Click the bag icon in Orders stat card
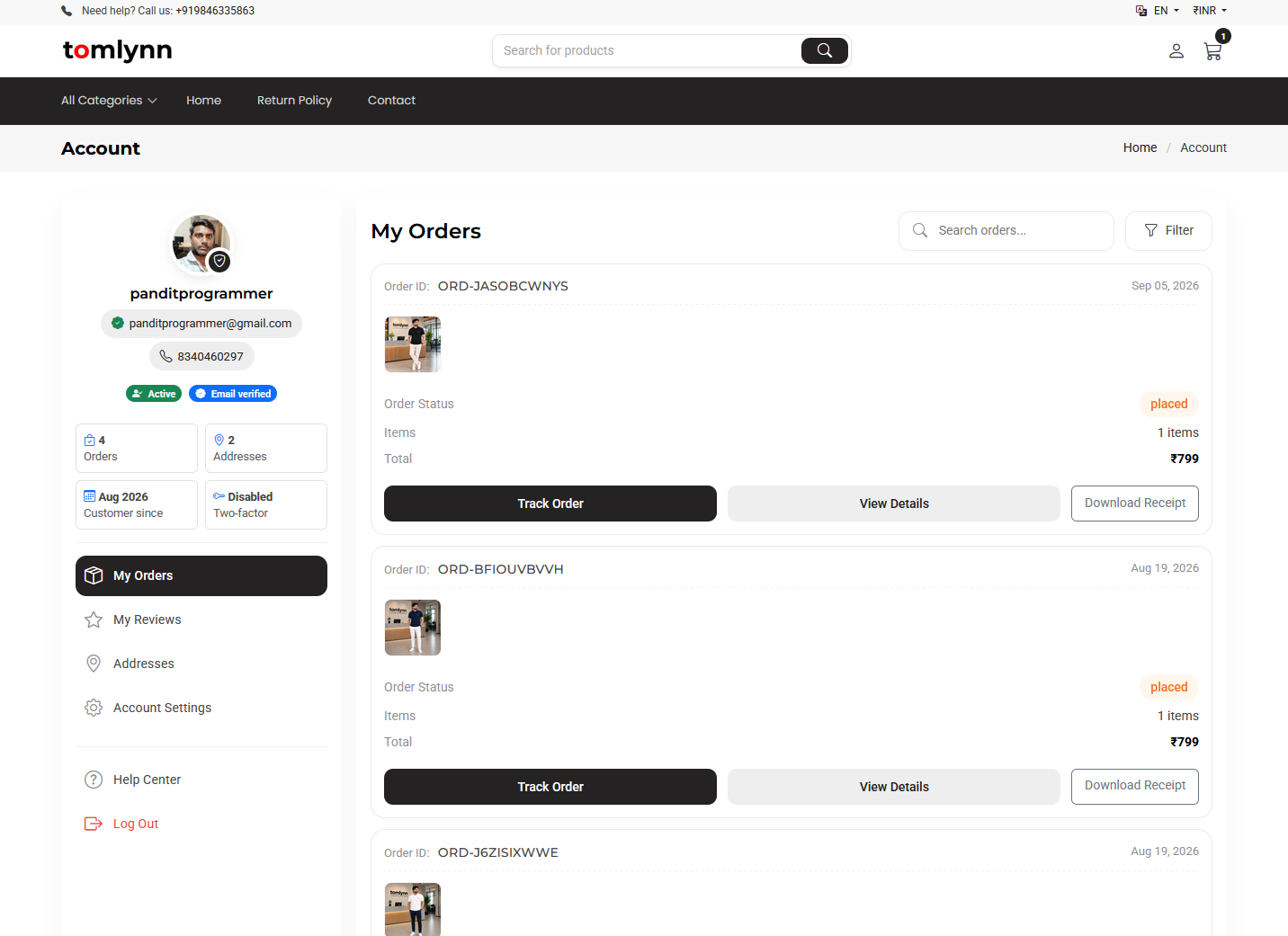Image resolution: width=1288 pixels, height=936 pixels. [89, 441]
